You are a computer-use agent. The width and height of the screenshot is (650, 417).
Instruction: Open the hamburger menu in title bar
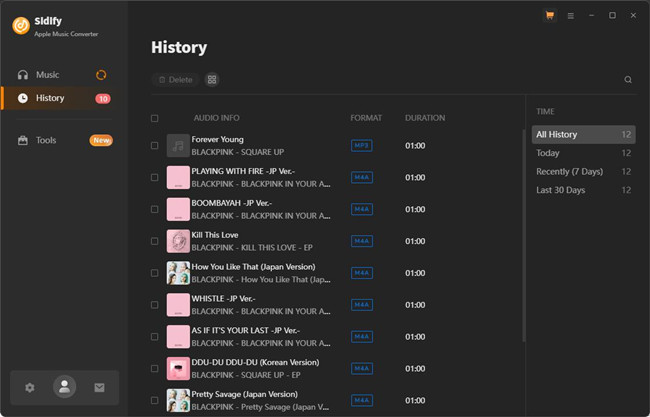coord(571,16)
